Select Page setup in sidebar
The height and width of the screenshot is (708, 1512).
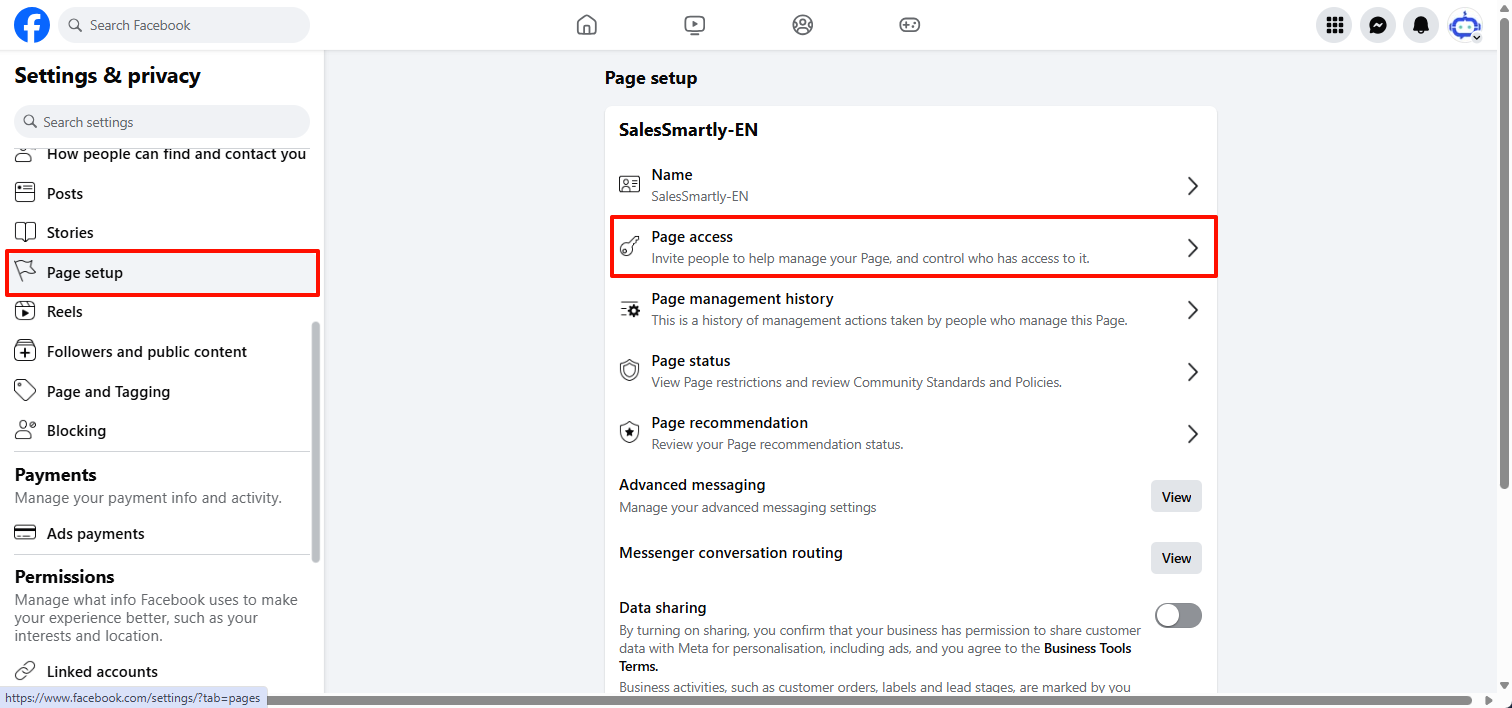click(x=162, y=273)
